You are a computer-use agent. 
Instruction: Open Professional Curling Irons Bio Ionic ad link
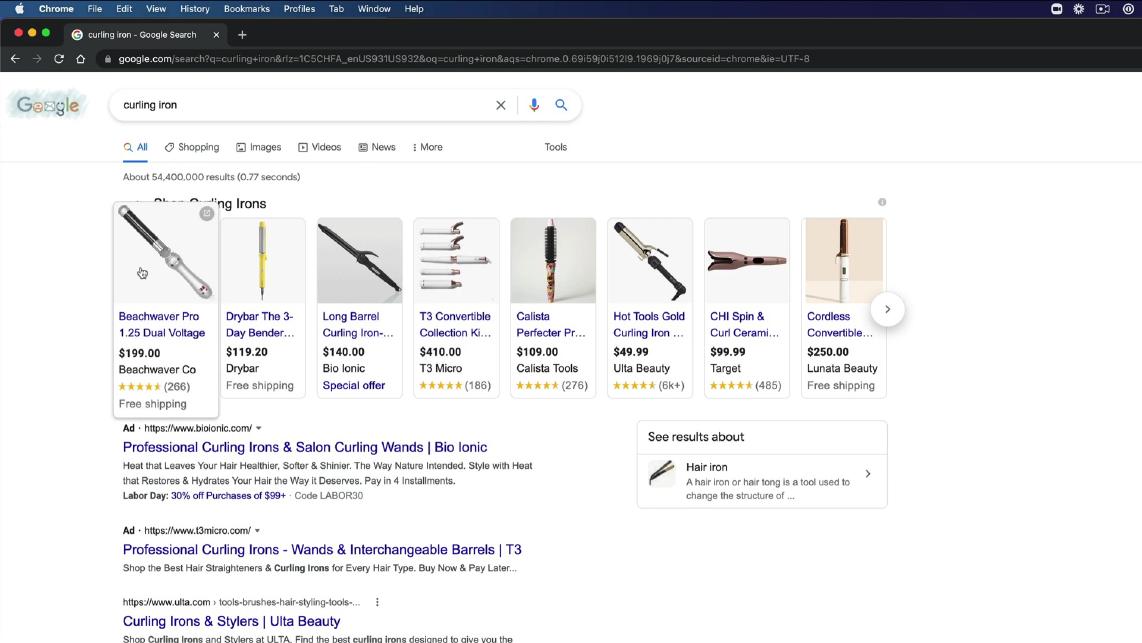pos(305,447)
